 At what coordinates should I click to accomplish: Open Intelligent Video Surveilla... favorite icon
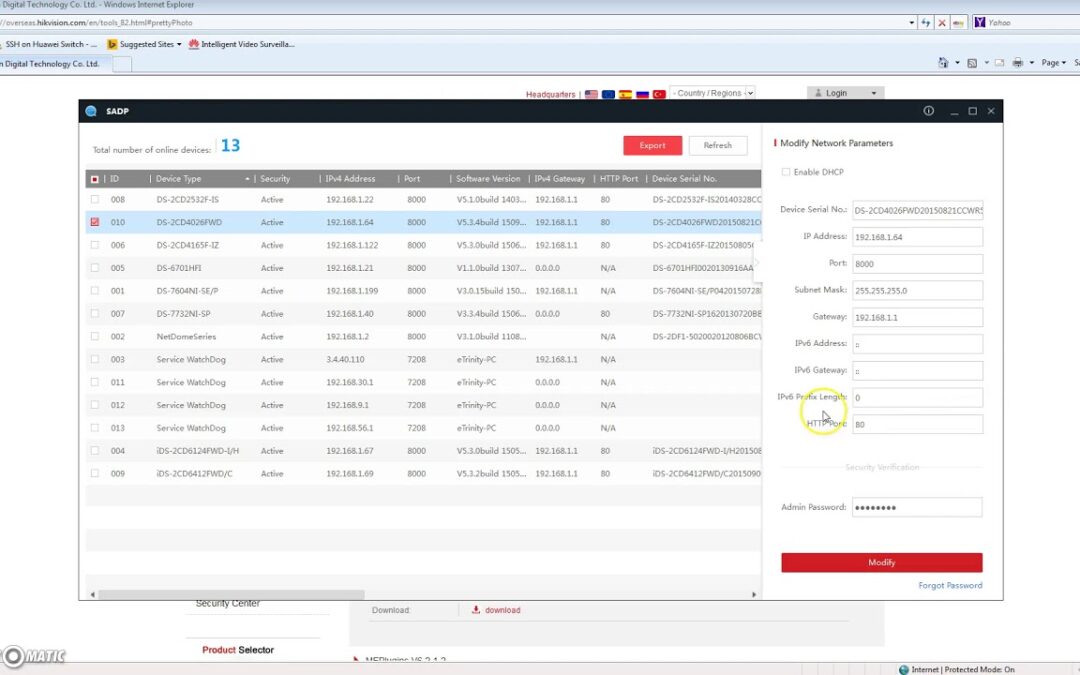point(194,44)
